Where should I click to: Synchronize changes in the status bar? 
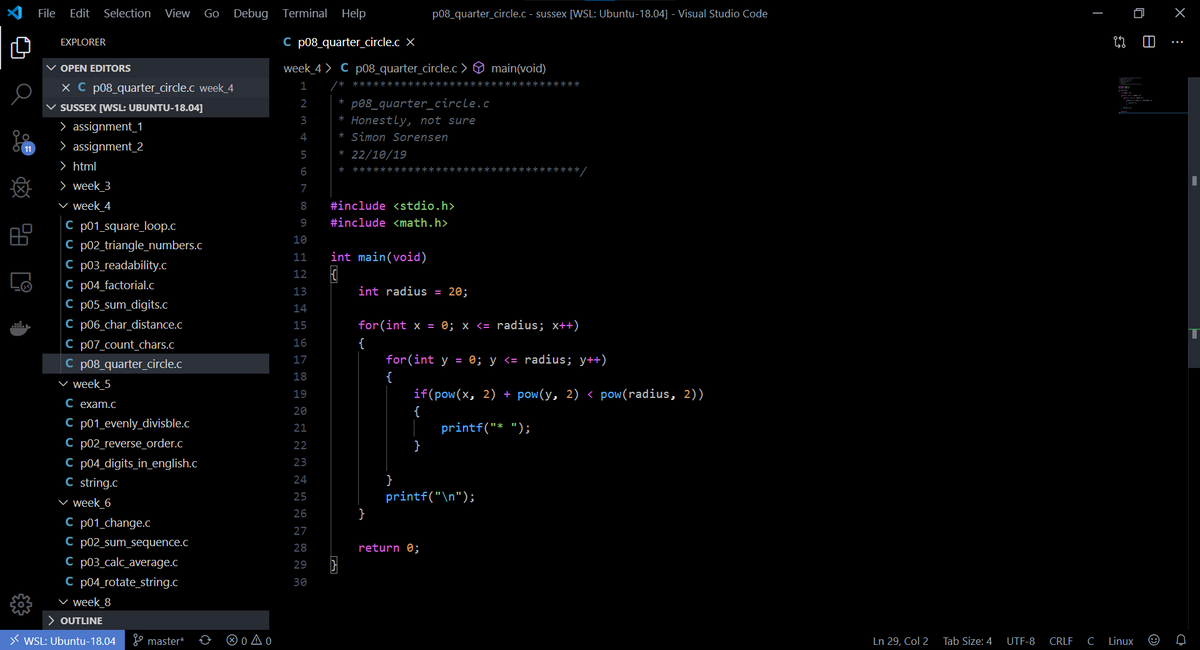click(x=205, y=641)
